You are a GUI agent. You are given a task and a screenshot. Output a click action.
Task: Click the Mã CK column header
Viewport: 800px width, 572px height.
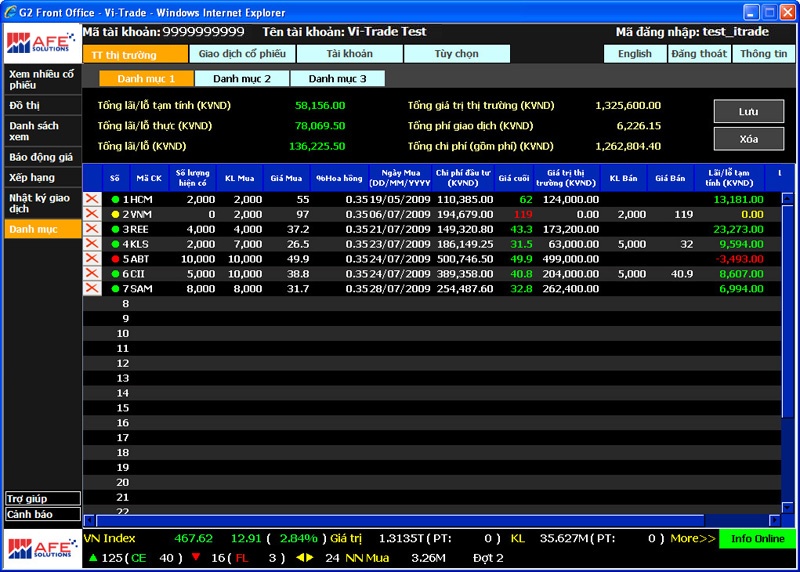tap(149, 178)
